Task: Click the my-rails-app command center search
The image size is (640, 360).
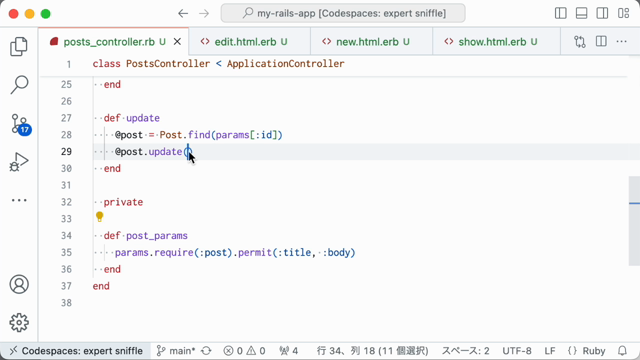Action: pos(343,13)
